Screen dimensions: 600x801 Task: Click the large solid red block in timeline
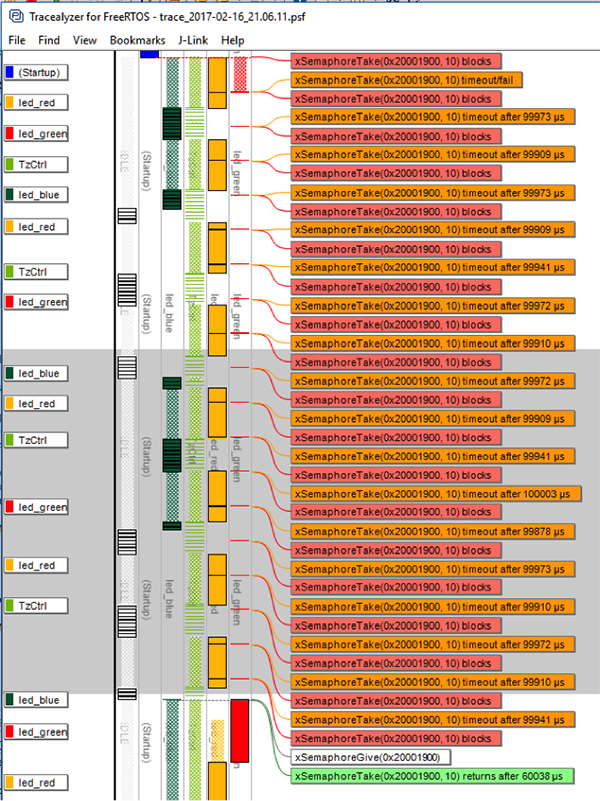point(240,729)
